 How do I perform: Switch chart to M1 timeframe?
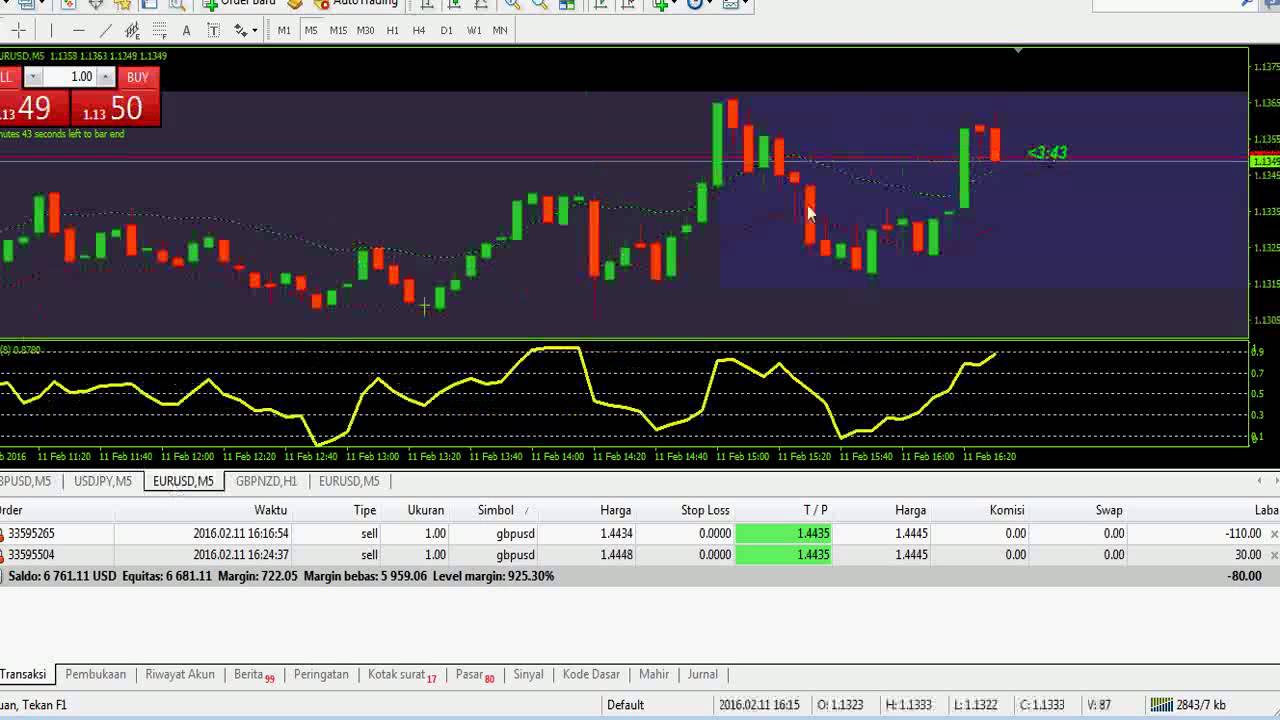click(x=284, y=31)
